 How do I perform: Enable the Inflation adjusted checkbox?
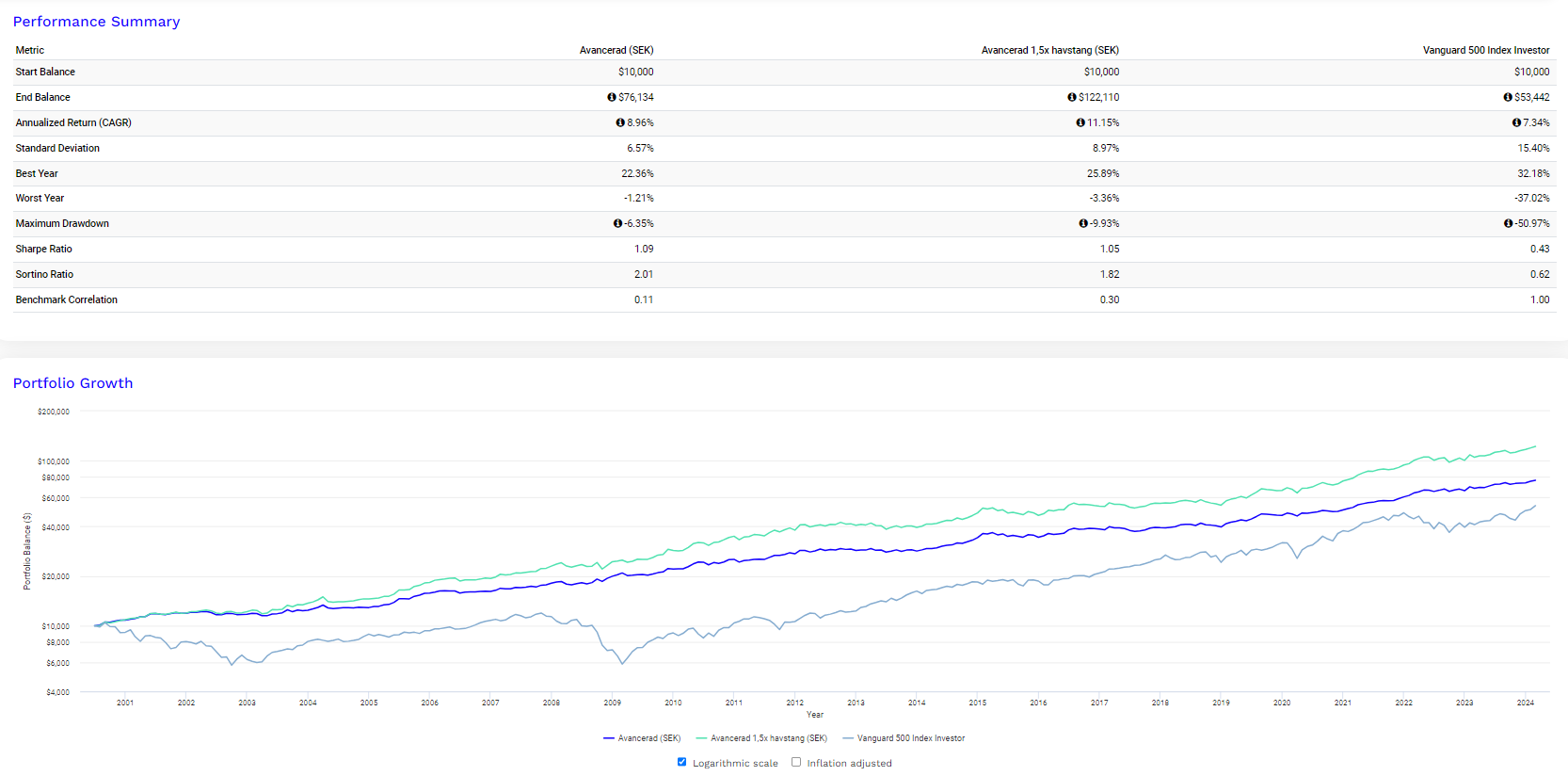pos(796,762)
